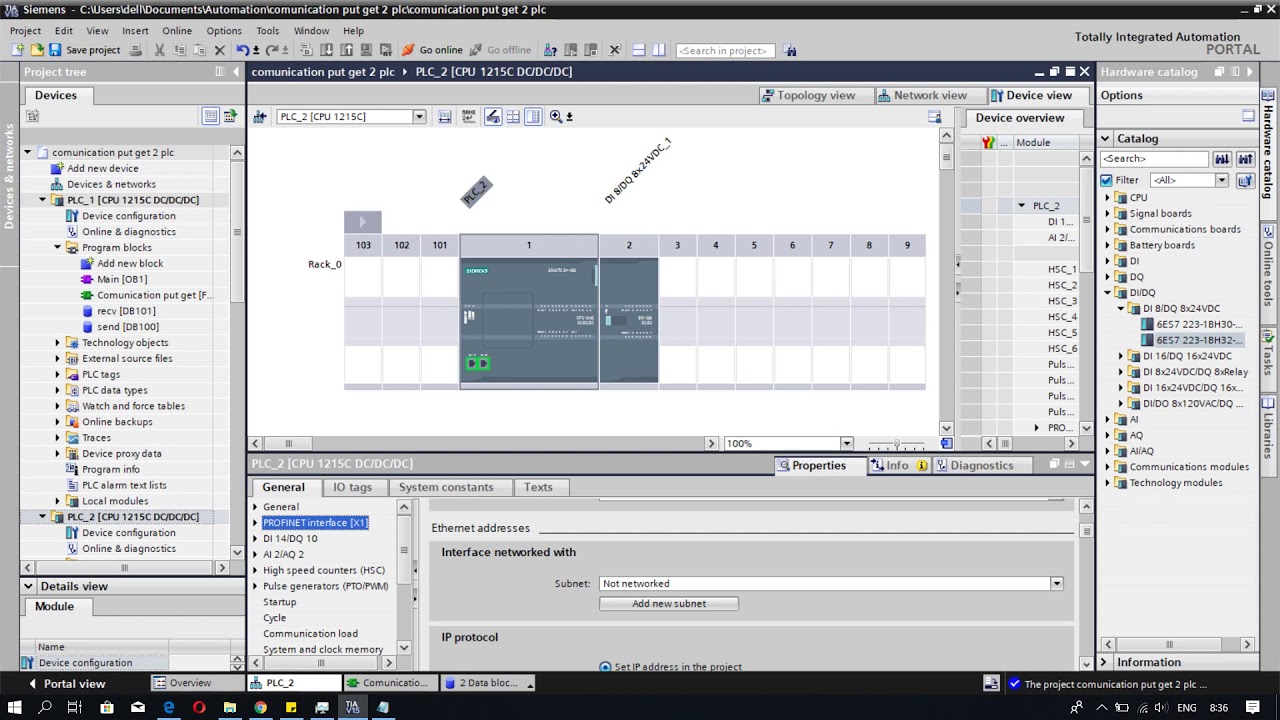Viewport: 1280px width, 720px height.
Task: Click the Go online button
Action: (432, 50)
